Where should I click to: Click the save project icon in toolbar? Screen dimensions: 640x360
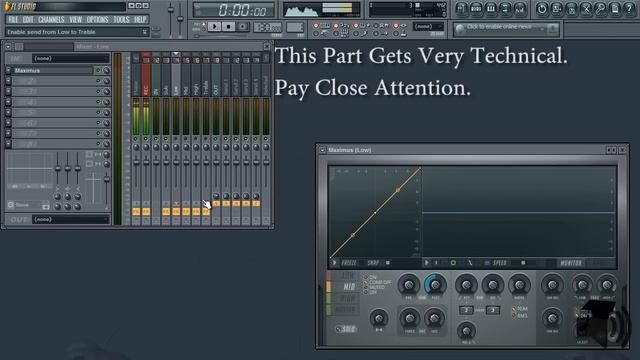[x=556, y=9]
